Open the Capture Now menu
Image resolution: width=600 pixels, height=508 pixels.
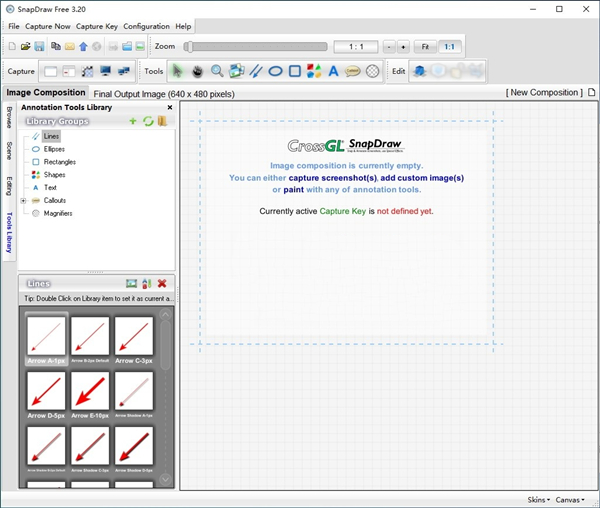pos(48,26)
